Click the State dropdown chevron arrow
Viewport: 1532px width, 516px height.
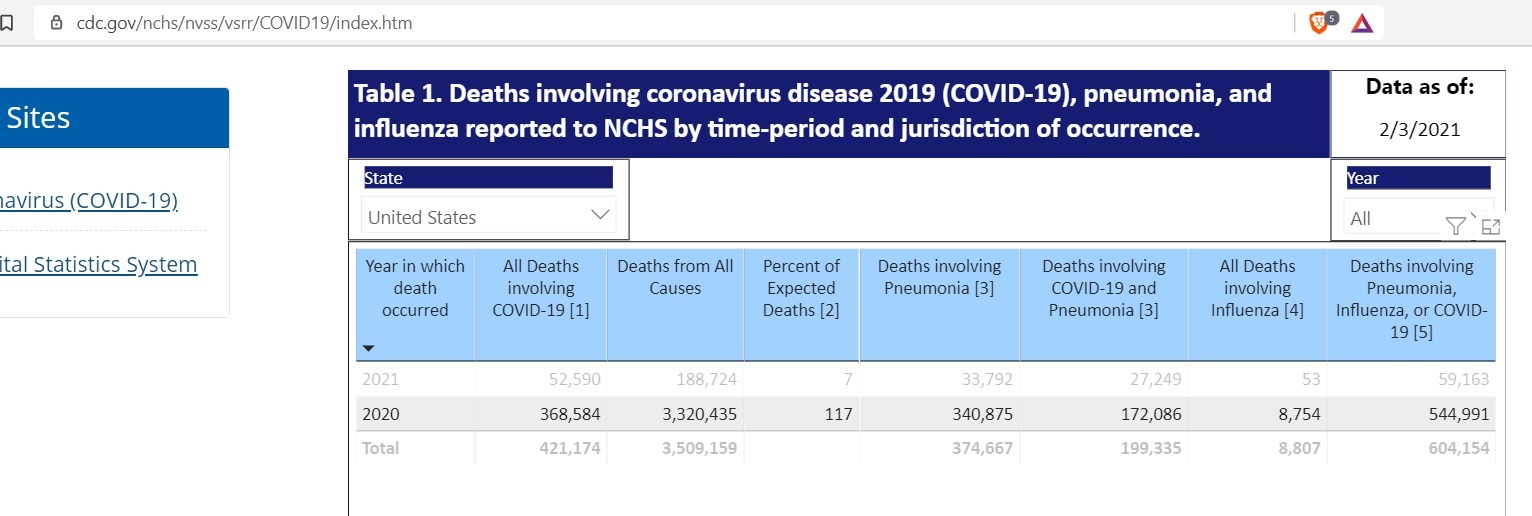[600, 215]
